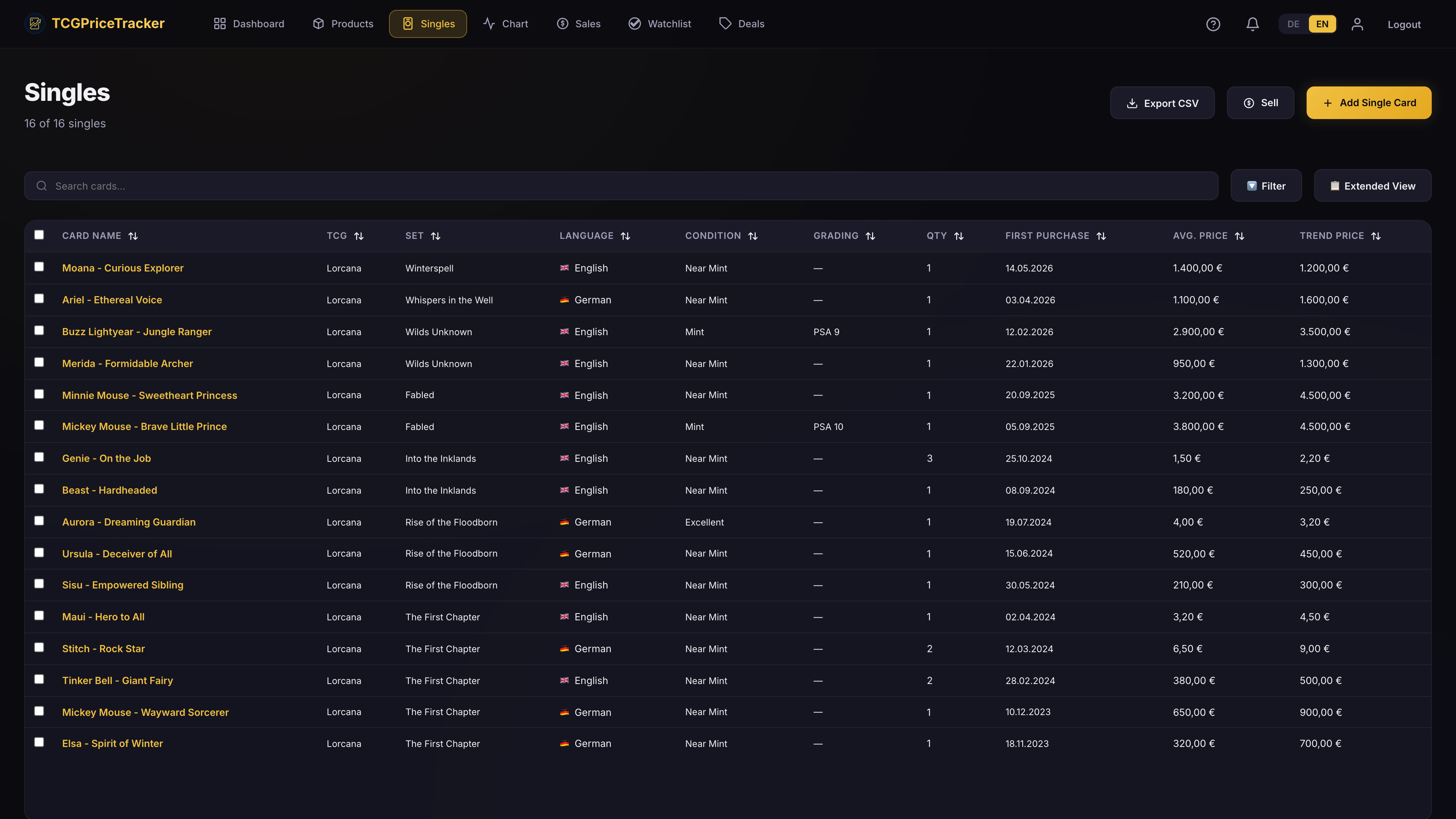Click the TCGPriceTracker logo icon
Image resolution: width=1456 pixels, height=819 pixels.
pos(35,24)
